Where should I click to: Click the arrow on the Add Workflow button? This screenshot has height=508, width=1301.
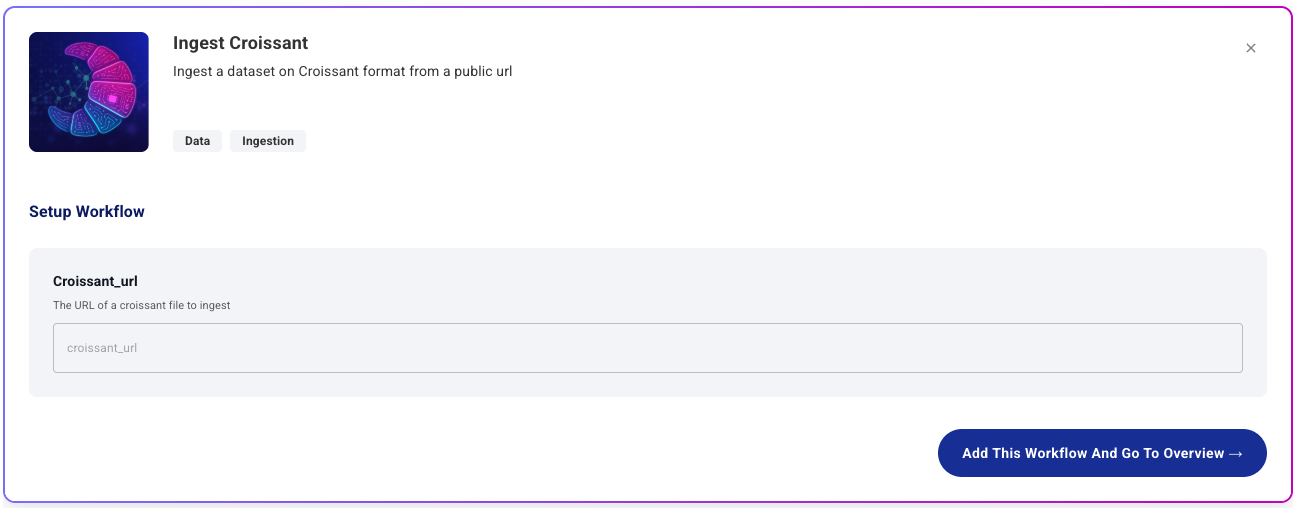point(1236,454)
